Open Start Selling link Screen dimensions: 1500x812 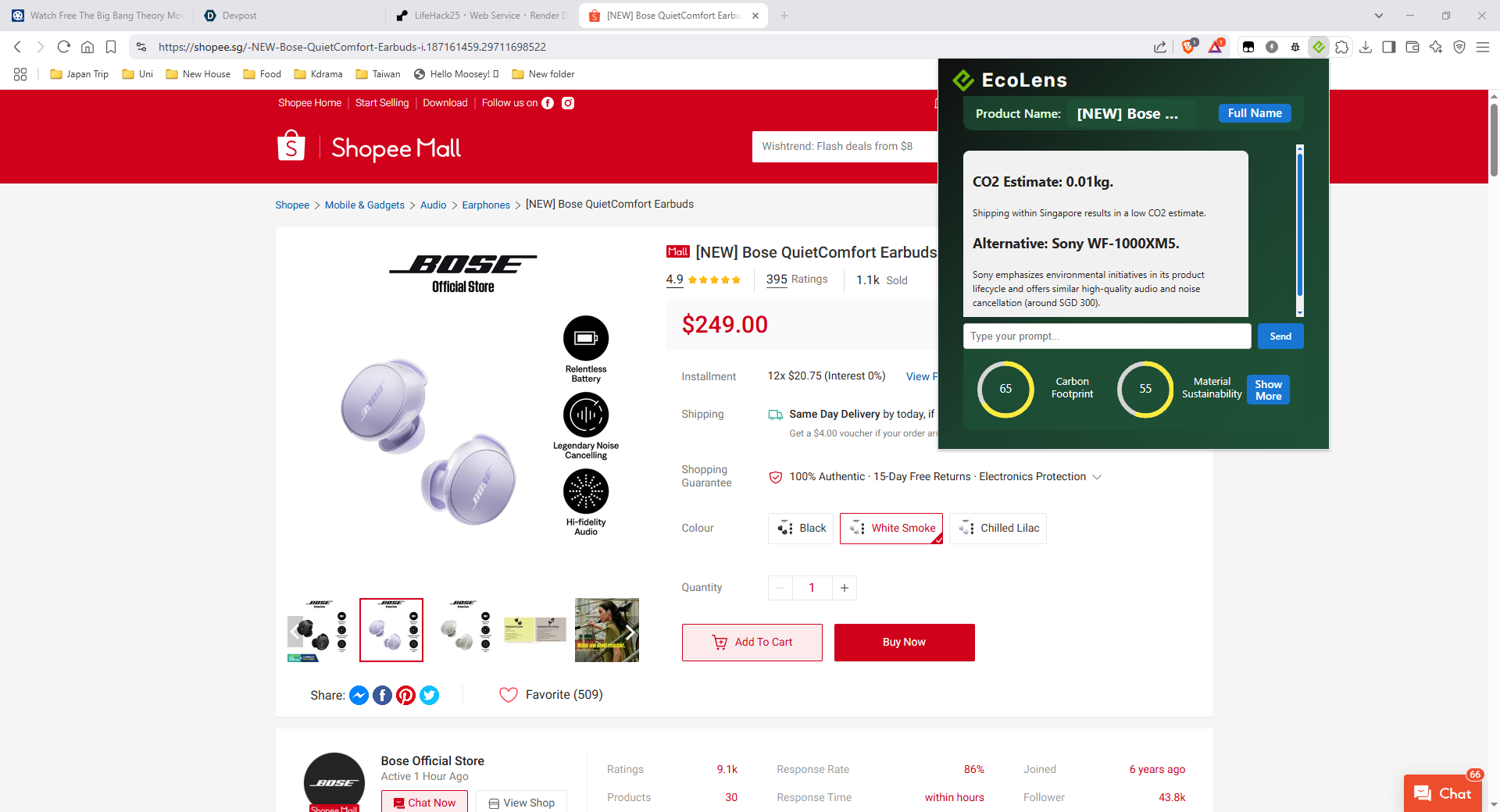pos(382,103)
